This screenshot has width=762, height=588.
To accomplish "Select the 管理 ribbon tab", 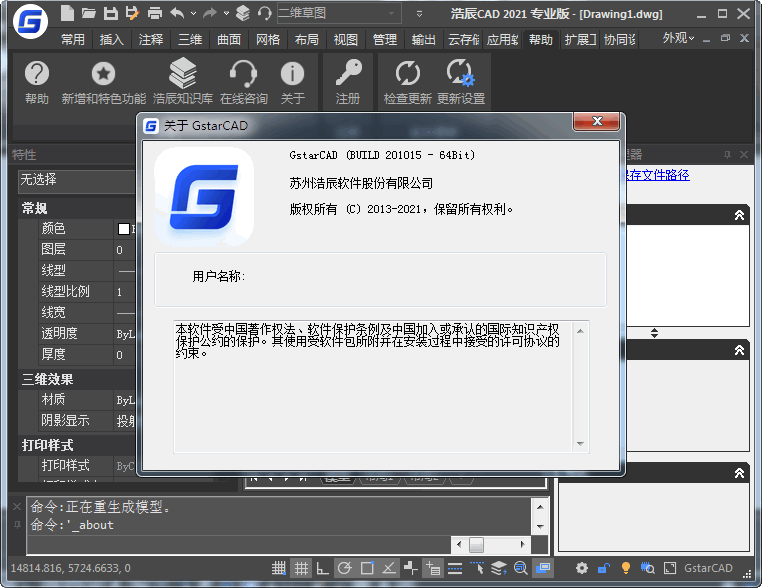I will coord(385,39).
